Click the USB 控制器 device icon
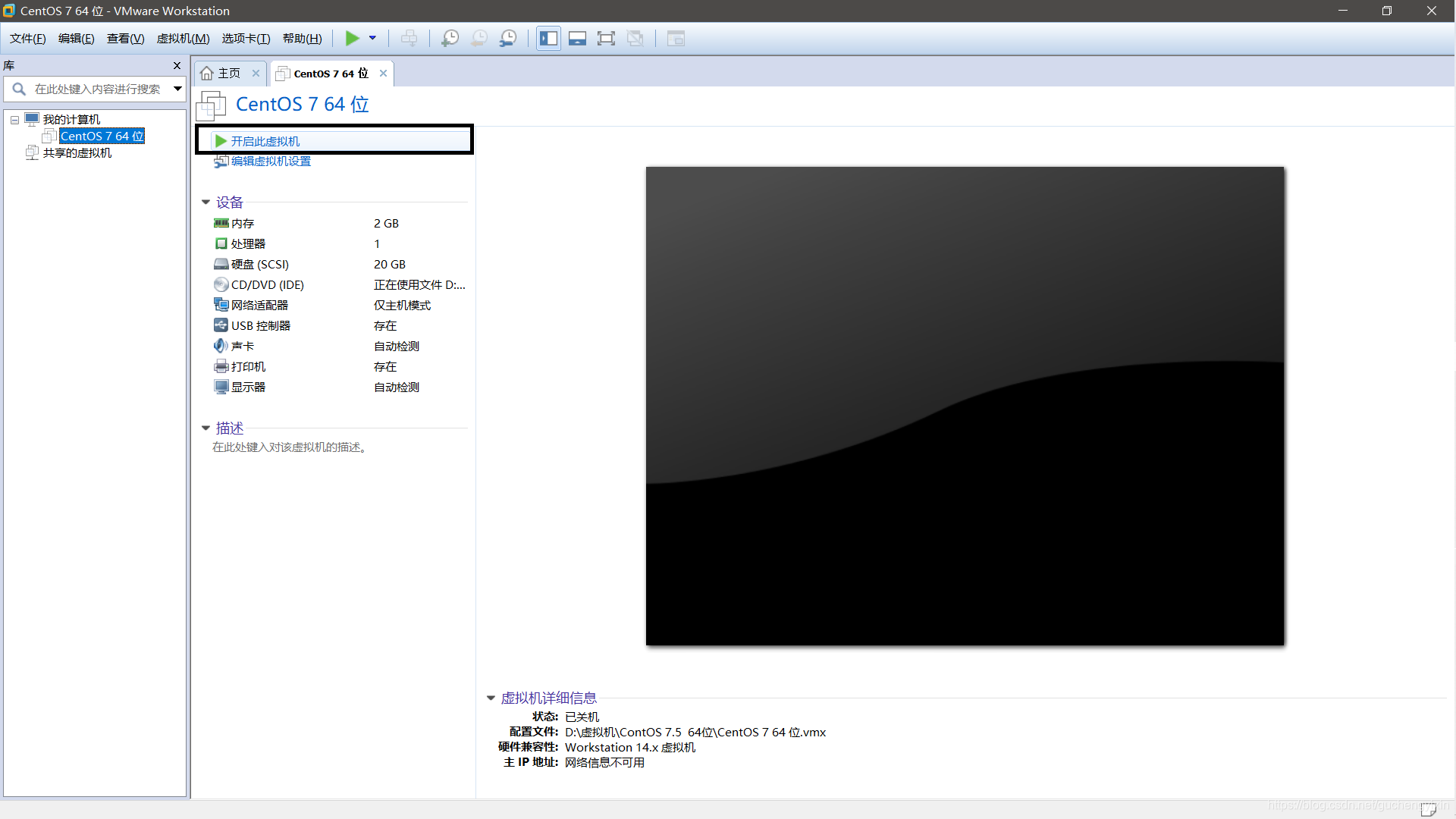The height and width of the screenshot is (819, 1456). (221, 325)
